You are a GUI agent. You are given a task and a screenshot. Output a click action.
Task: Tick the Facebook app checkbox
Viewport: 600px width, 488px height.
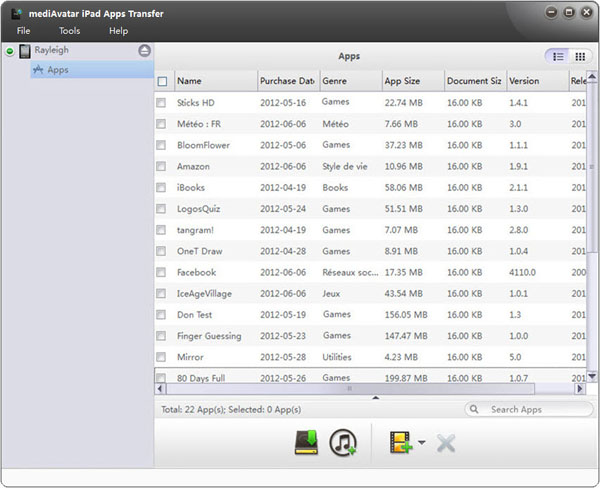pos(161,272)
